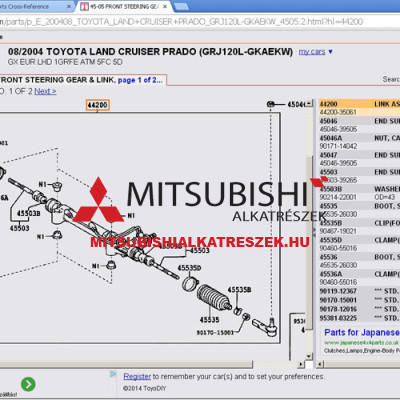Click the green arrow ad button
This screenshot has height=400, width=400.
[x=28, y=384]
